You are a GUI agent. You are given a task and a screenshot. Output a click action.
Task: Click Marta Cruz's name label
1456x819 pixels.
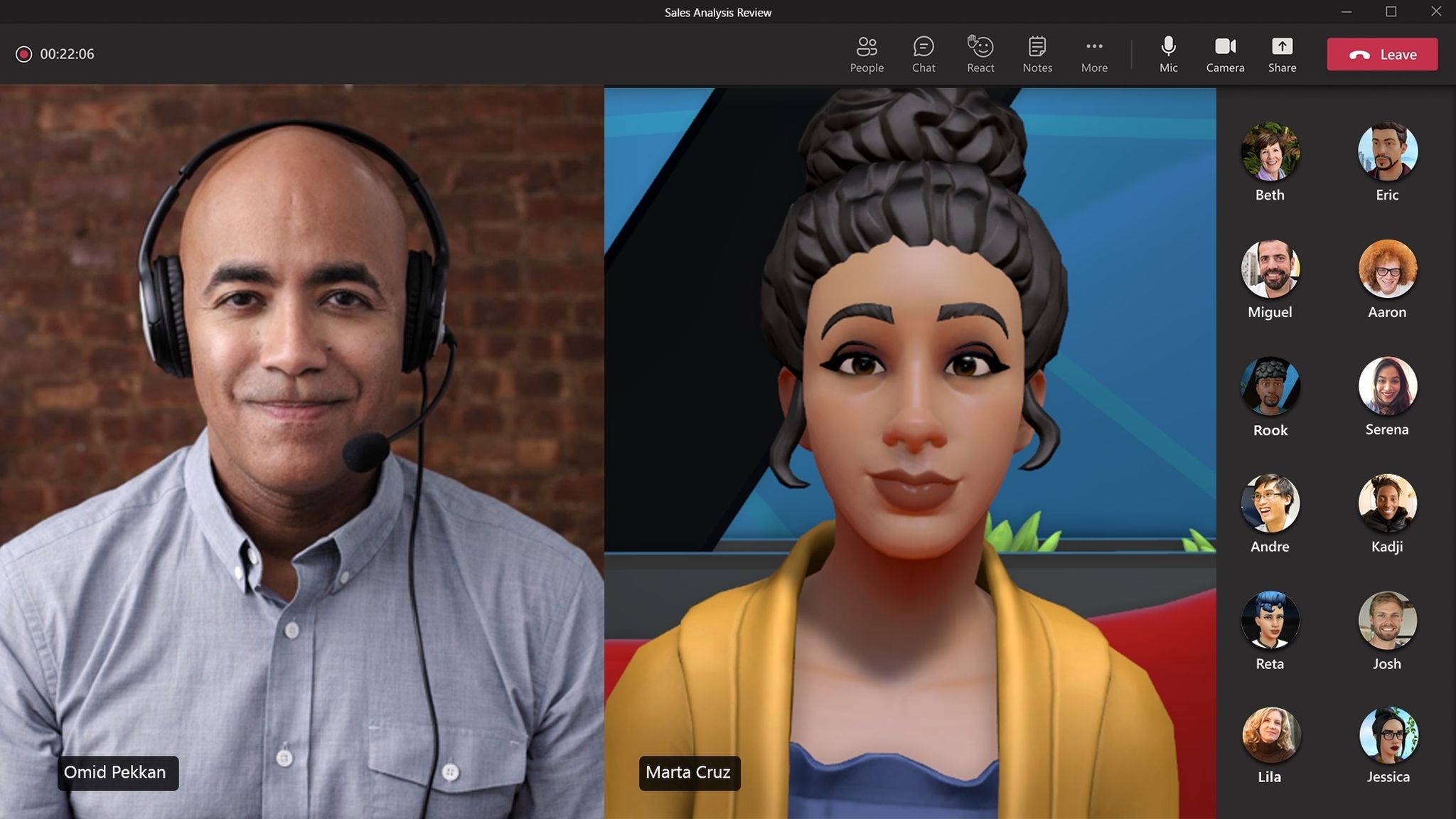point(687,772)
